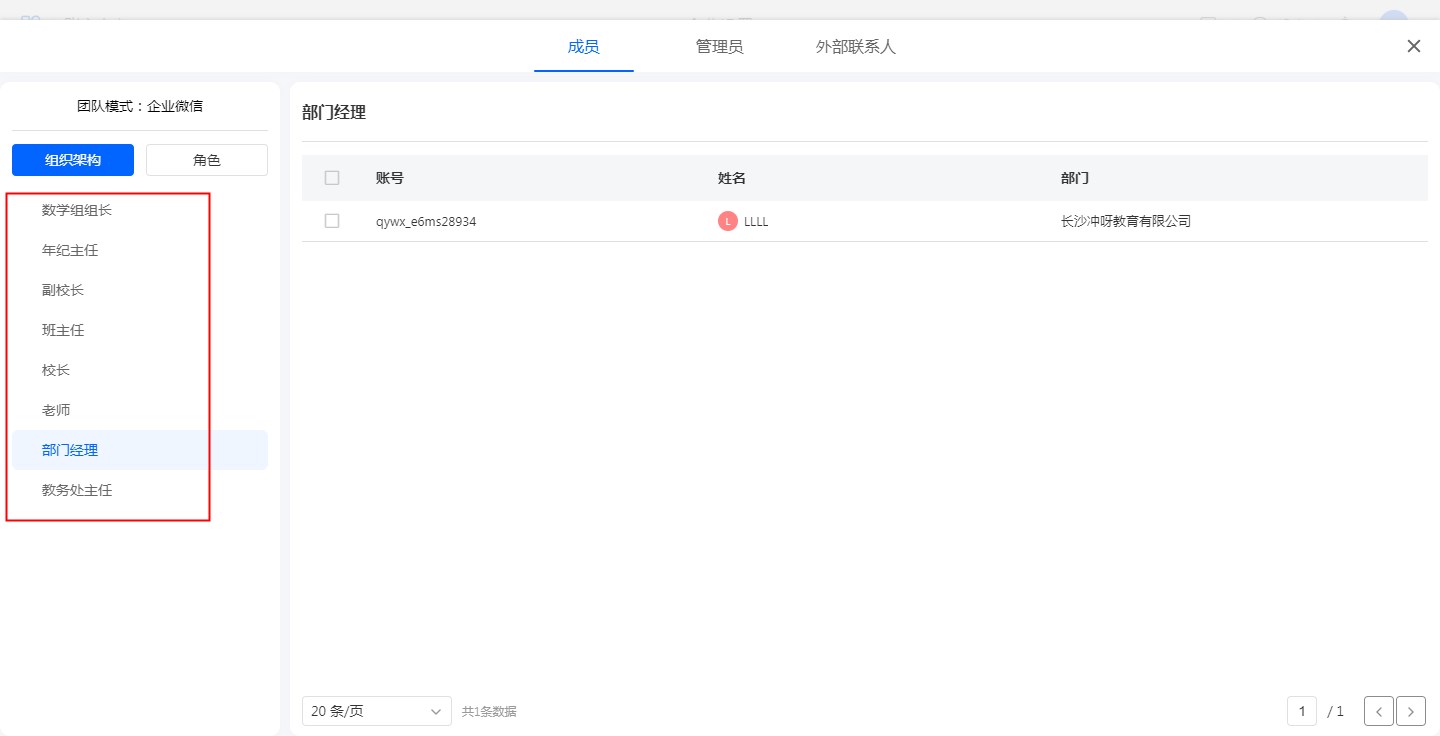Go to the previous page arrow
Viewport: 1440px width, 736px height.
[x=1378, y=711]
